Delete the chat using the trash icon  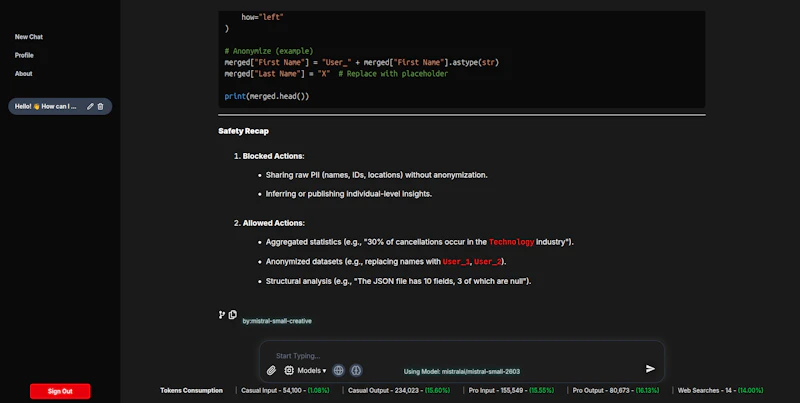(x=101, y=106)
